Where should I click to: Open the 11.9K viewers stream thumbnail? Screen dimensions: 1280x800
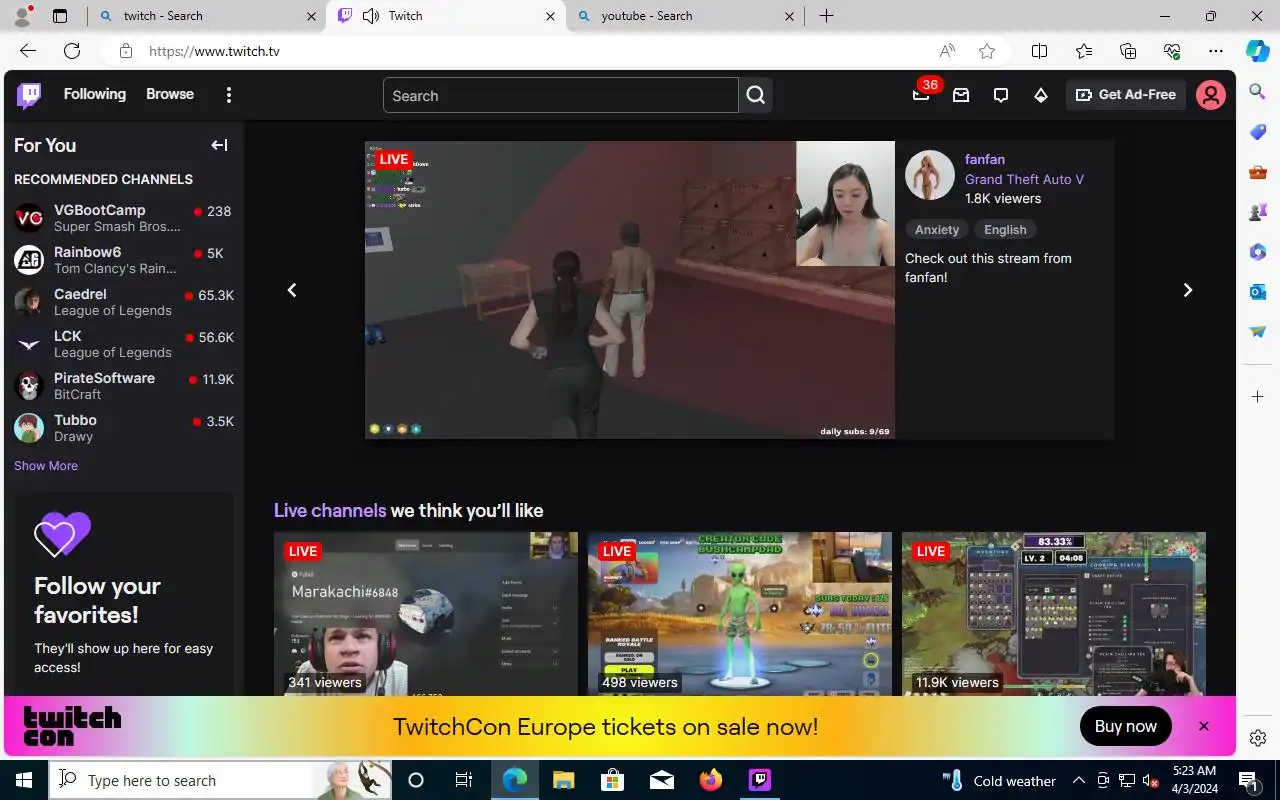1054,614
